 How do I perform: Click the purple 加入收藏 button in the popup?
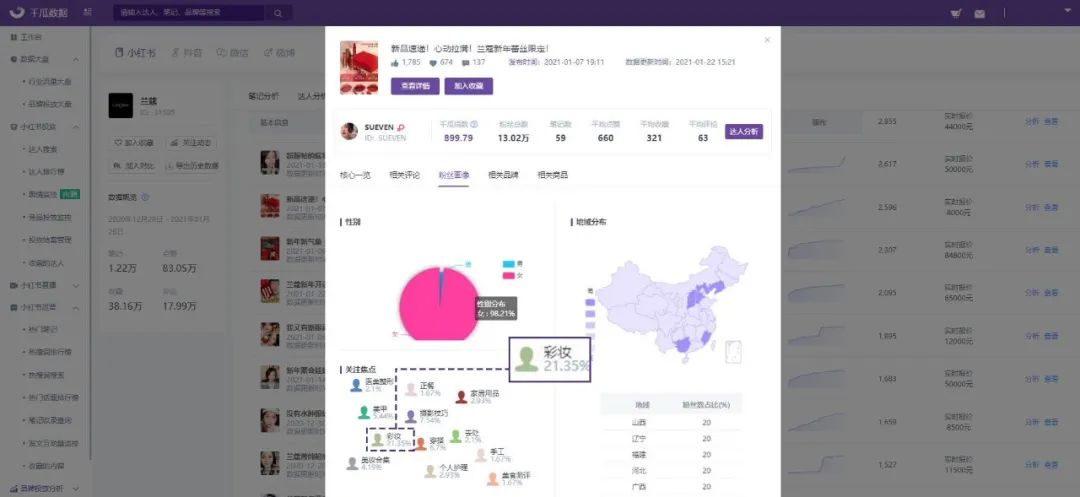click(x=468, y=86)
